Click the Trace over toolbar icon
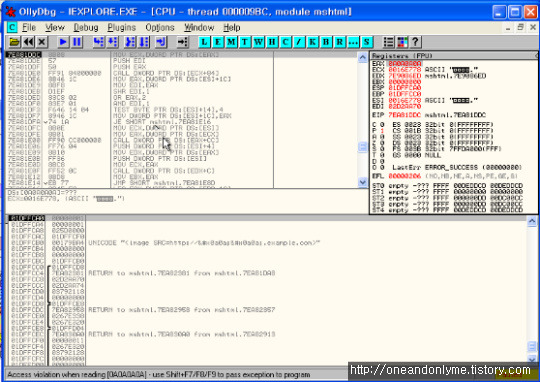Viewport: 540px width, 382px height. pos(144,42)
